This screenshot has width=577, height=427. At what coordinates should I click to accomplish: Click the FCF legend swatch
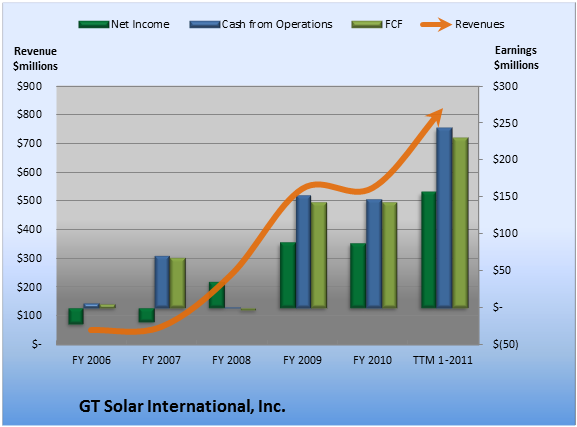click(367, 25)
